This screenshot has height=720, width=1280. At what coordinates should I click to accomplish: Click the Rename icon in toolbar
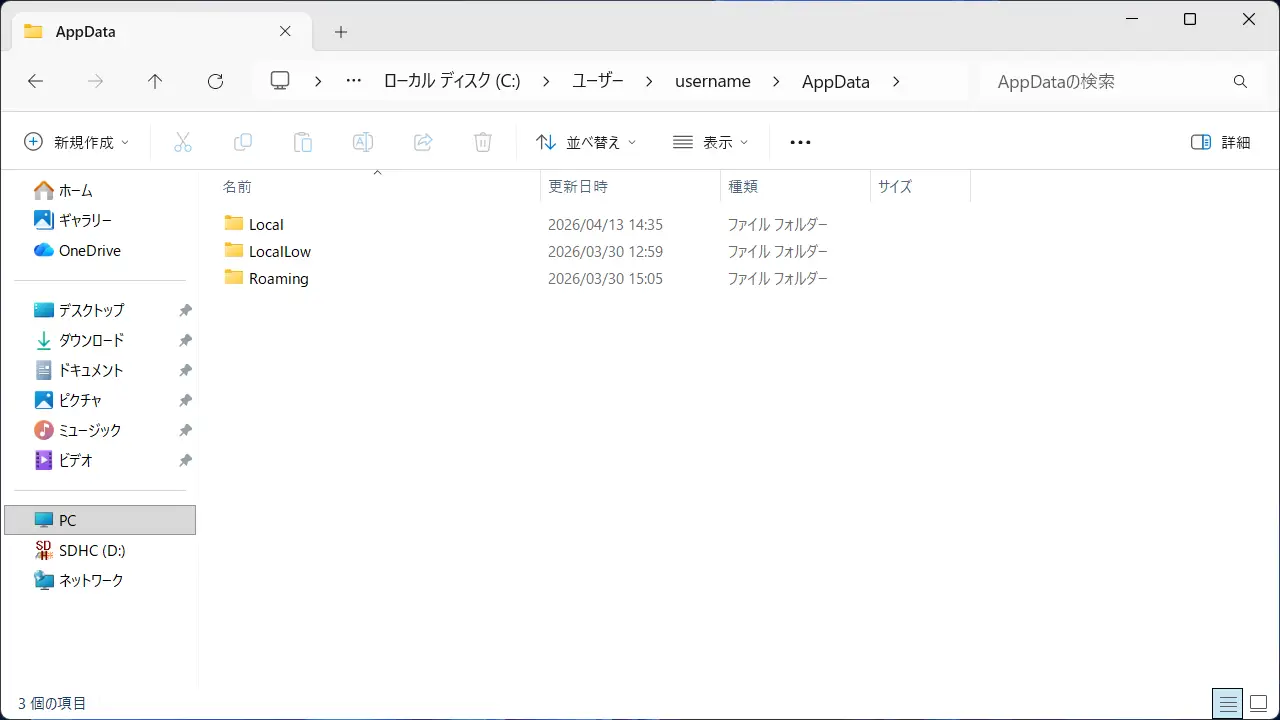tap(363, 142)
